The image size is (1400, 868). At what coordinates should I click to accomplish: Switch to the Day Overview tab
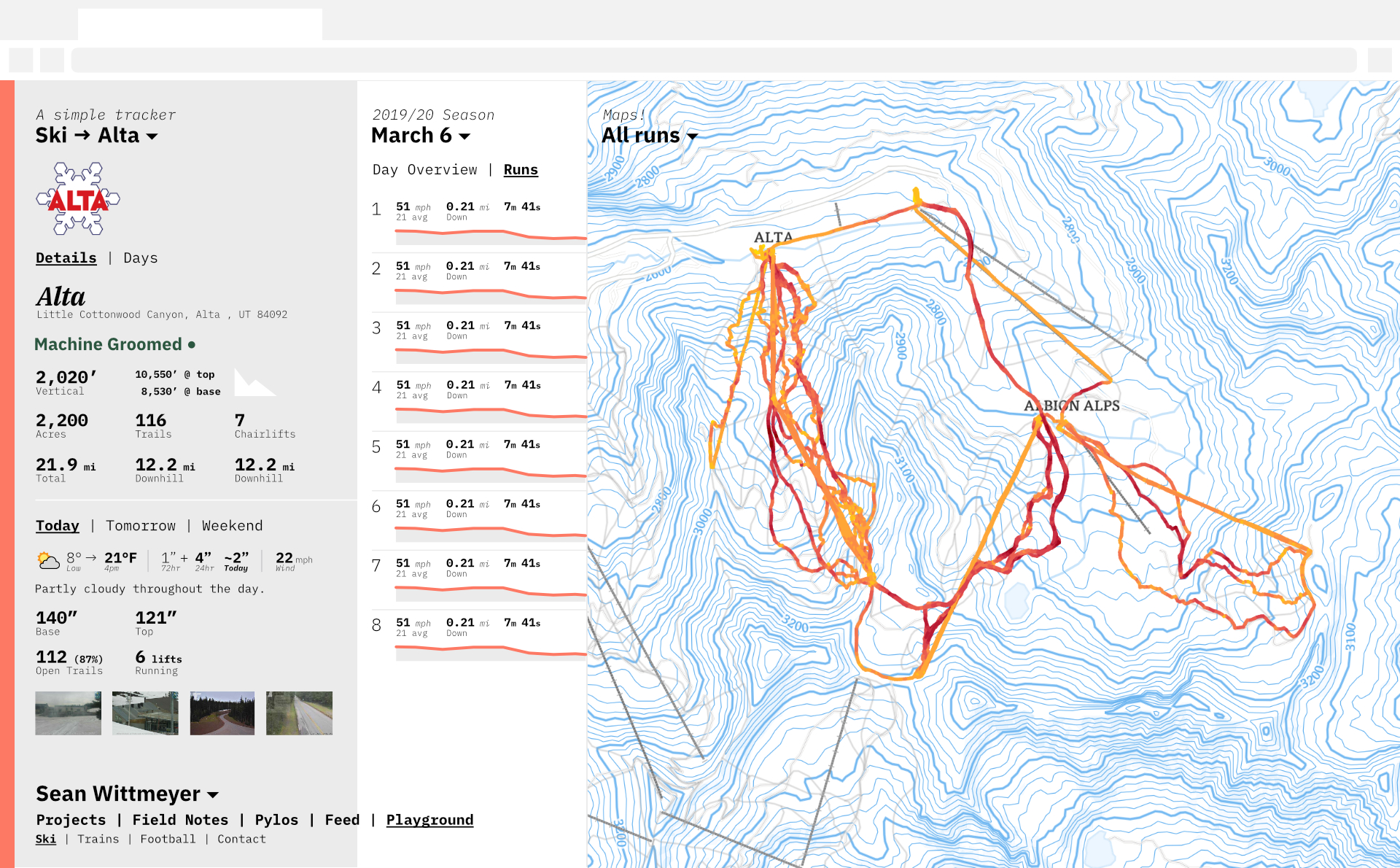click(x=424, y=170)
